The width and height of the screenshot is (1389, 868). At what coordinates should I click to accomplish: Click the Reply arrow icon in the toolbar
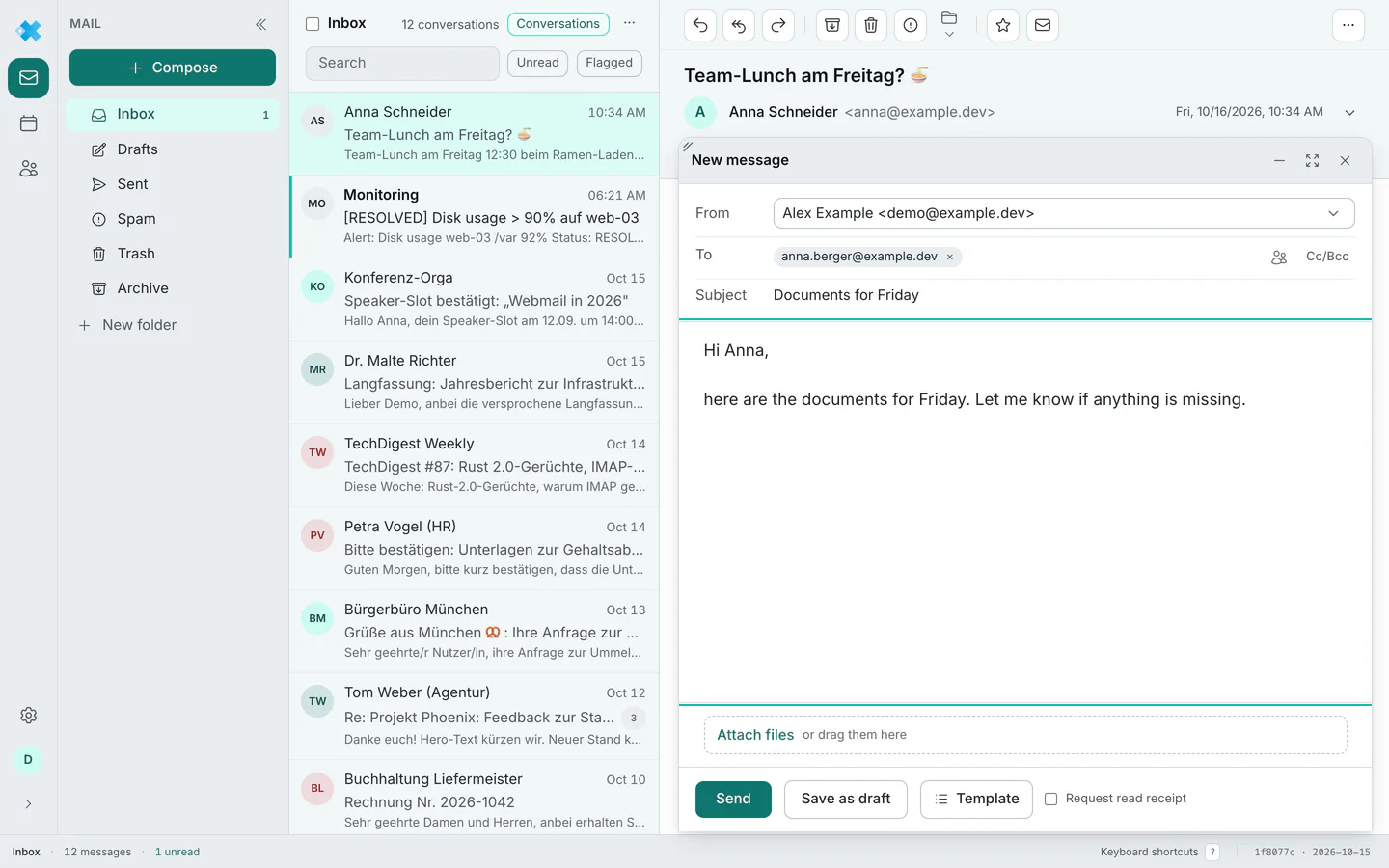pyautogui.click(x=700, y=25)
